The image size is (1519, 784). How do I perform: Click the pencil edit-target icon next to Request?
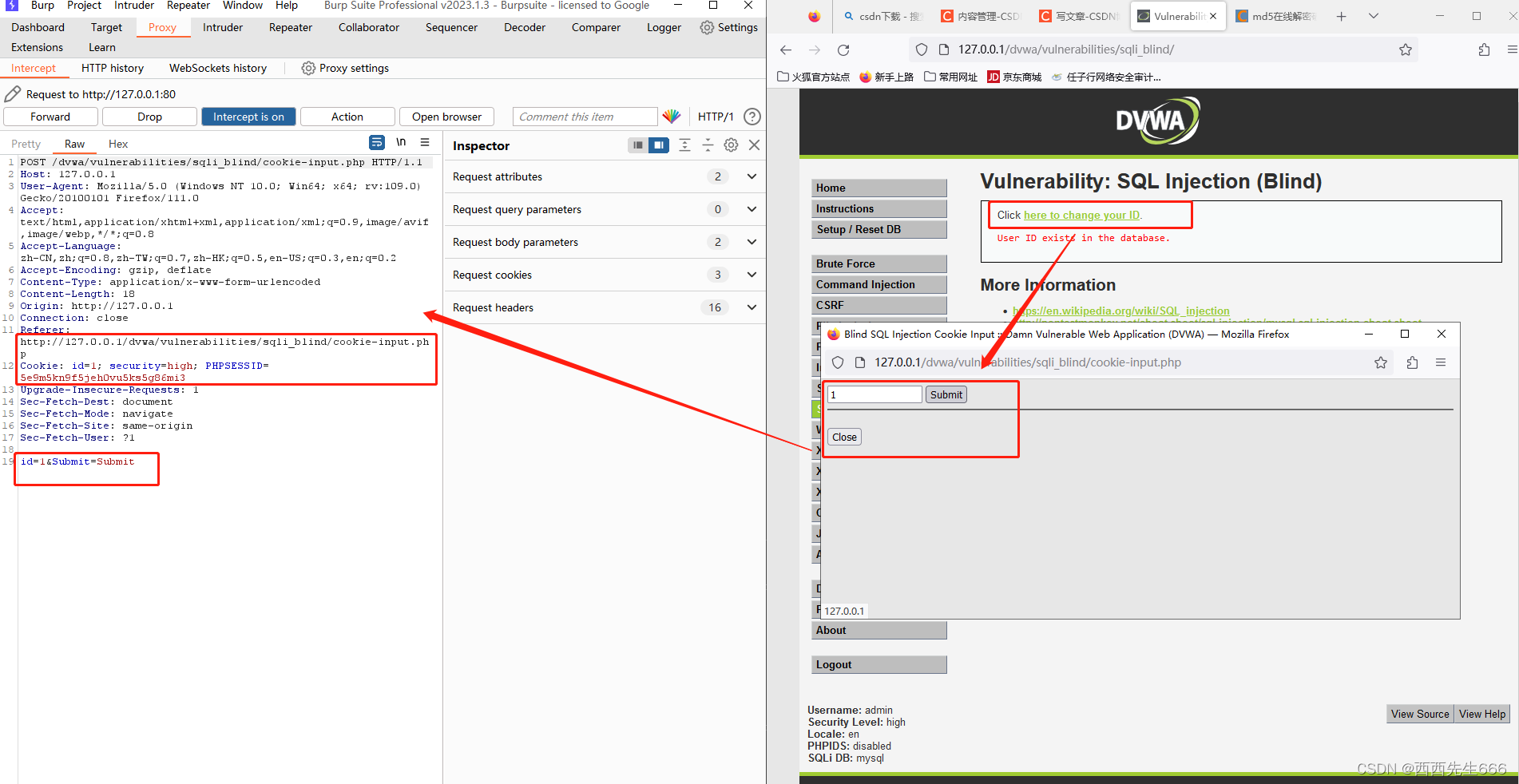(13, 94)
